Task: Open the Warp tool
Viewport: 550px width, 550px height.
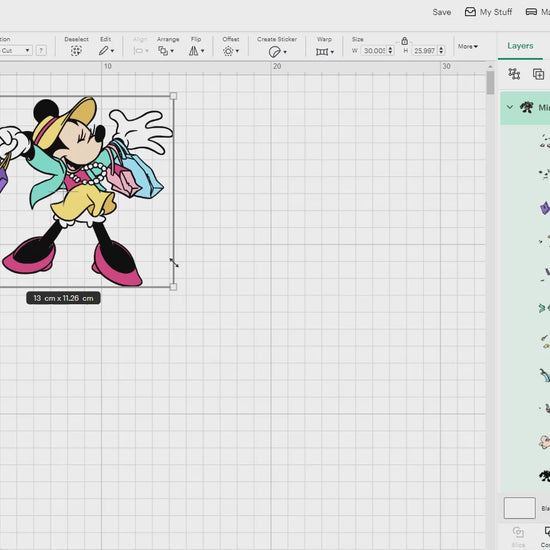Action: 324,52
